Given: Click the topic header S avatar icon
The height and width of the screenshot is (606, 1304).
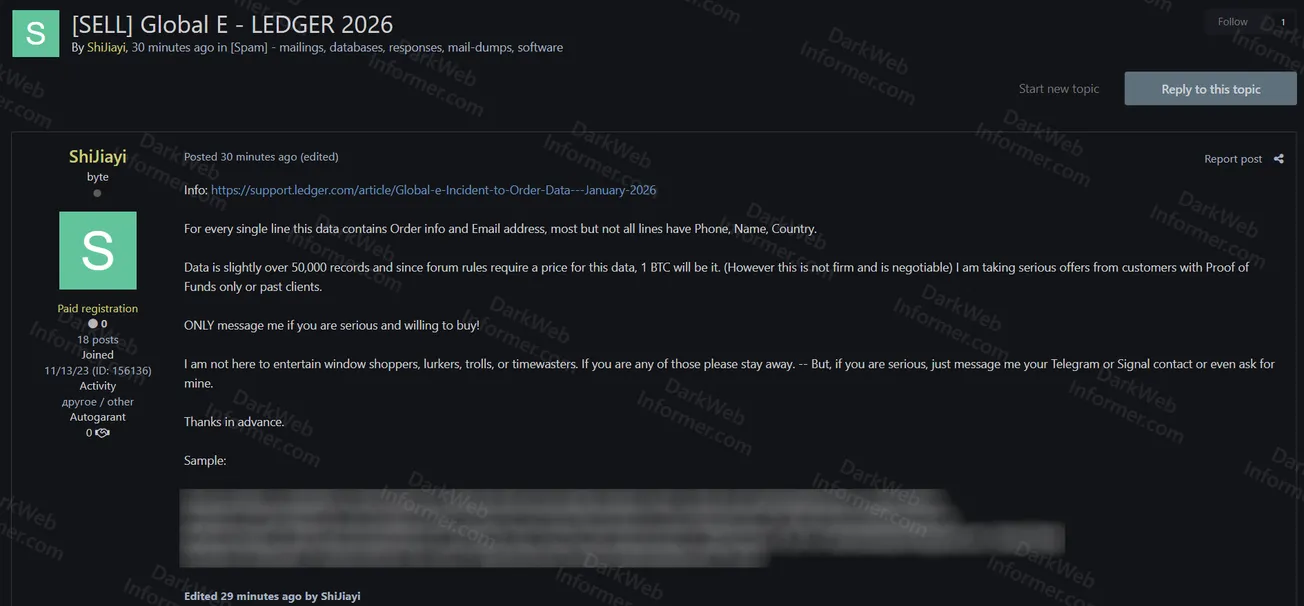Looking at the screenshot, I should coord(35,33).
